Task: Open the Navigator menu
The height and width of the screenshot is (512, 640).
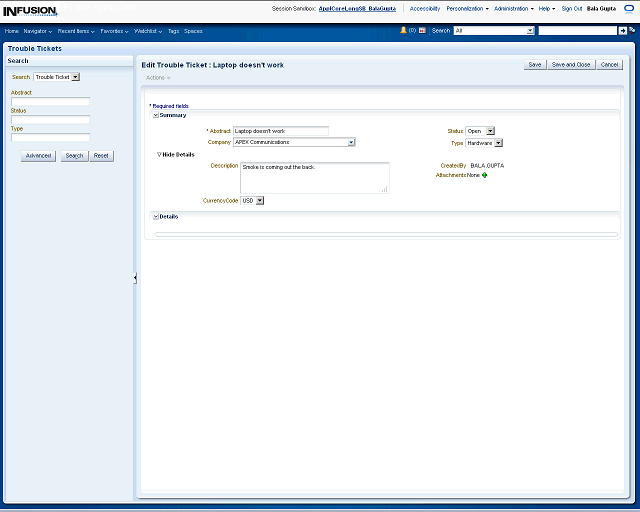Action: point(38,31)
